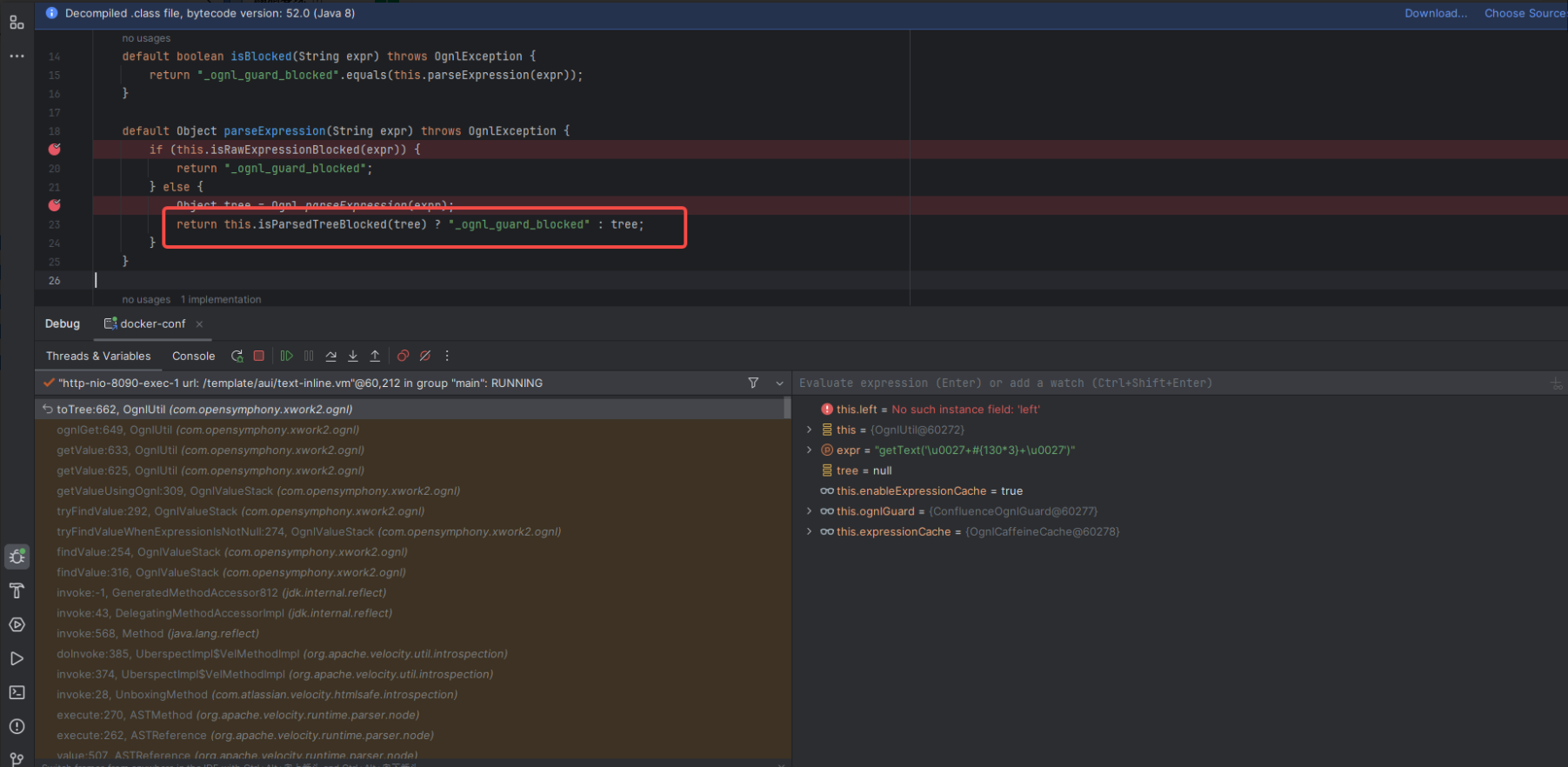Open the Git version control tool window
Viewport: 1568px width, 767px height.
(17, 758)
